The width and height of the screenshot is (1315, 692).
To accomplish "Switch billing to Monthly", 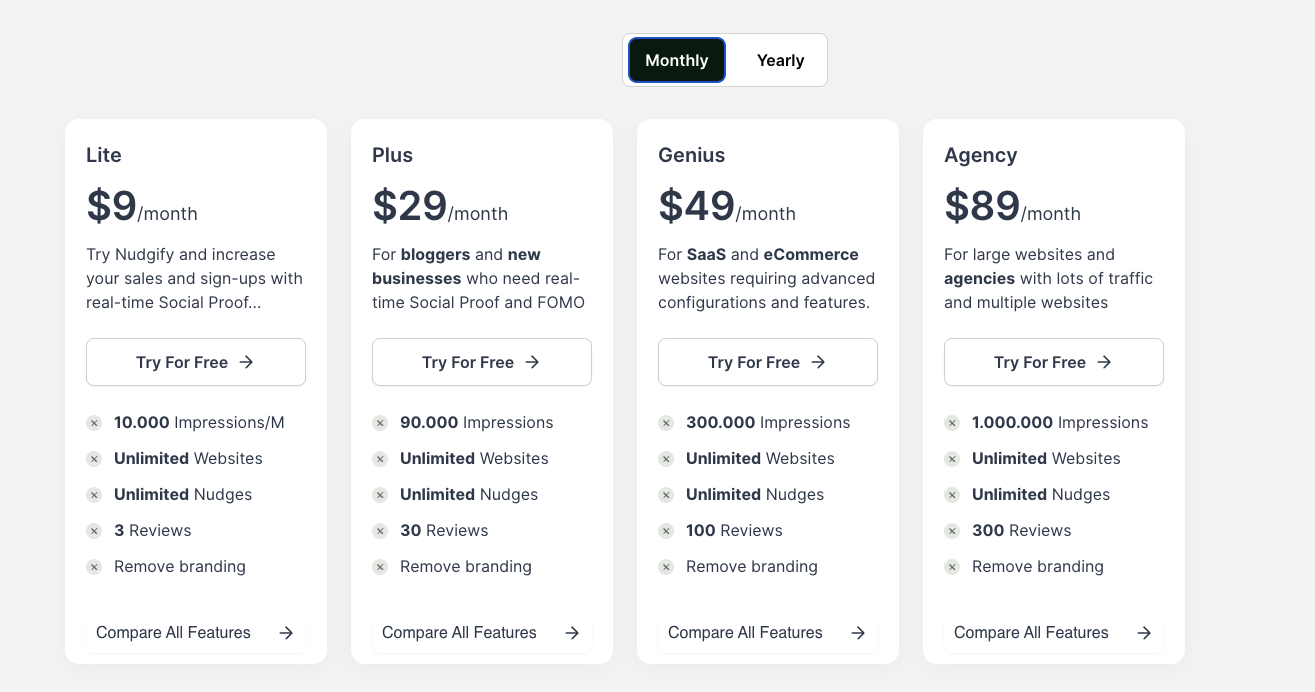I will point(676,60).
